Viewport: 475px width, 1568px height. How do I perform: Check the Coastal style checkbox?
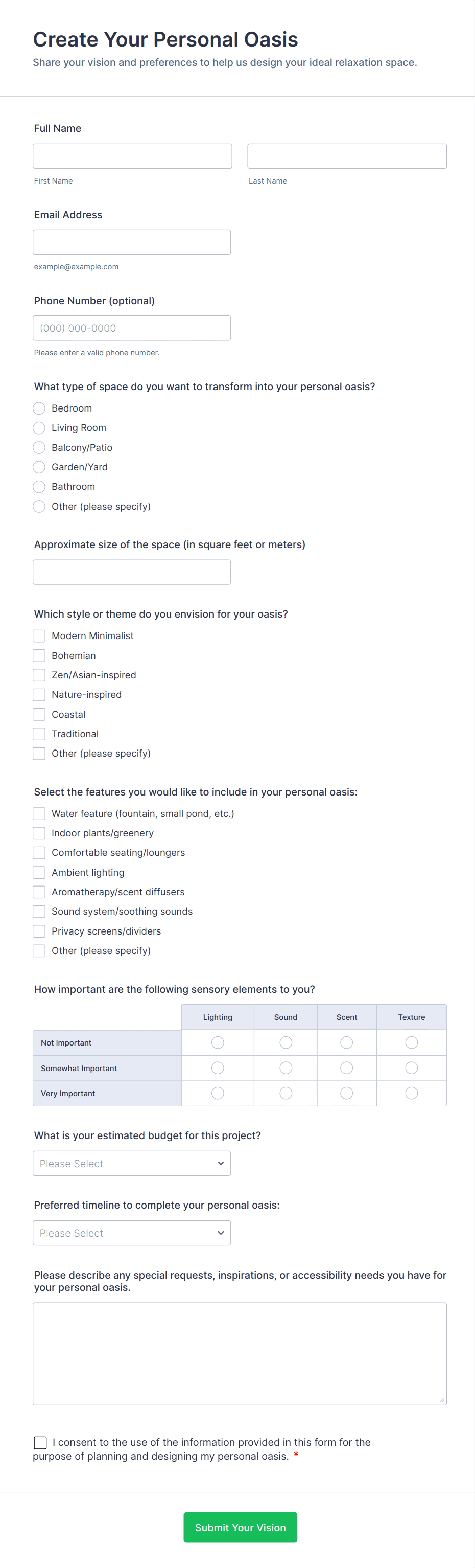click(x=39, y=714)
